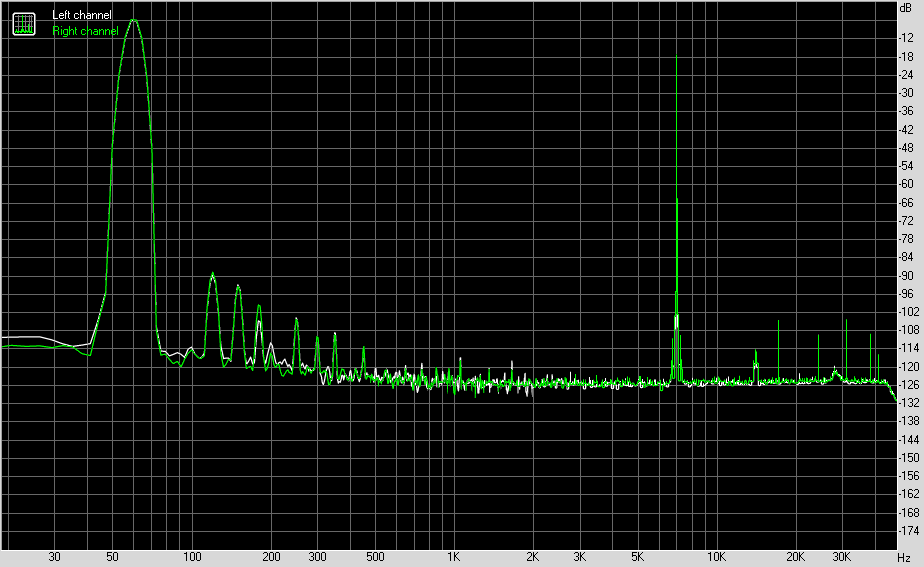Click the -18 dB axis label
Viewport: 924px width, 567px height.
(x=906, y=57)
